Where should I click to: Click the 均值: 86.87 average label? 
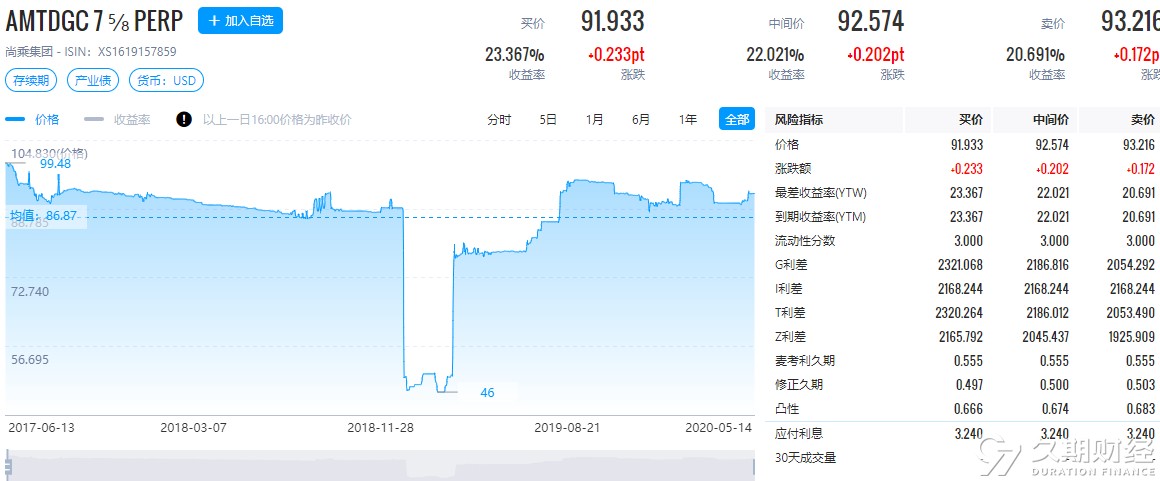(44, 215)
